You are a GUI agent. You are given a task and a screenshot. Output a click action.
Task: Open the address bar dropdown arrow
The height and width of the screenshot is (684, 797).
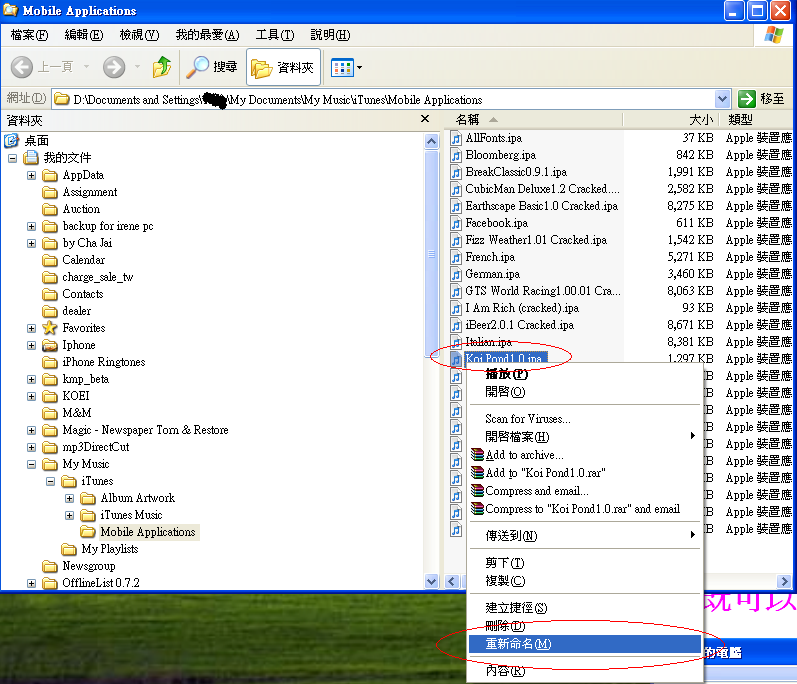point(722,99)
